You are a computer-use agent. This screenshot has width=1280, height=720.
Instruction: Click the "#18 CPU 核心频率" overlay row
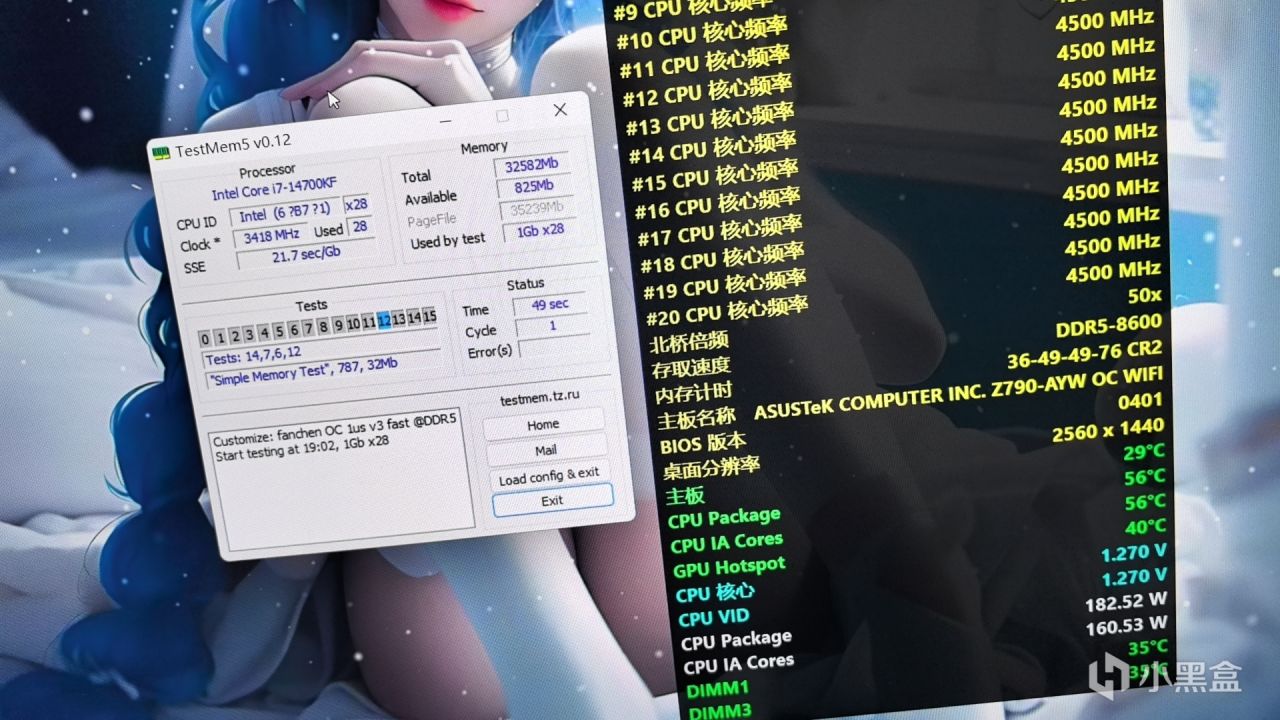coord(722,260)
